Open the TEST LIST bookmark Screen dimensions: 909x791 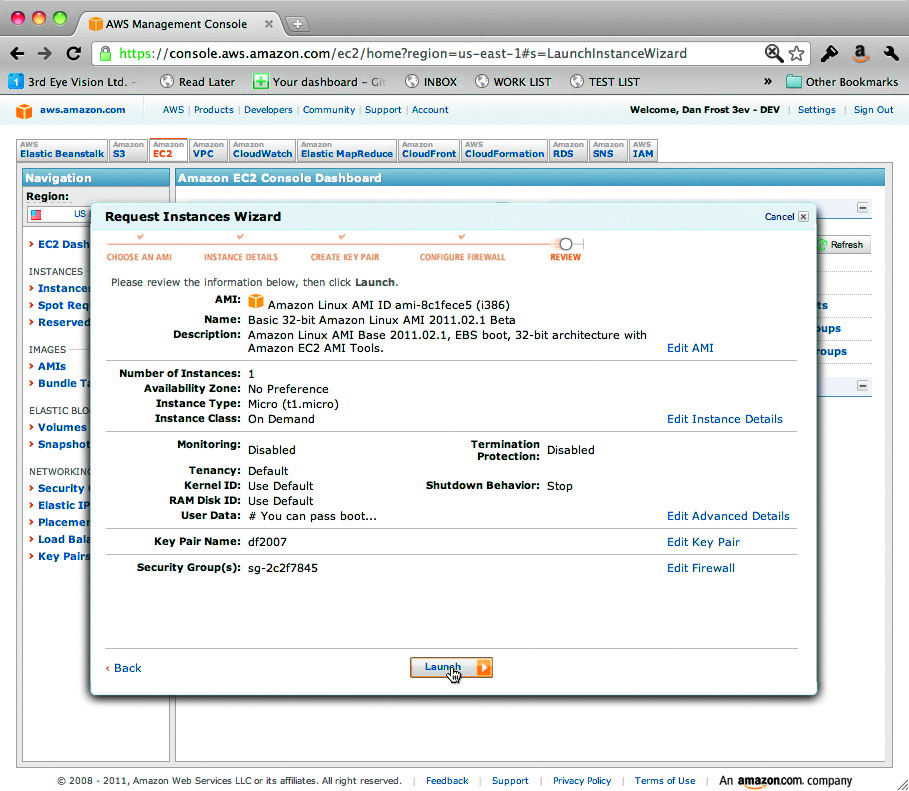(x=605, y=82)
